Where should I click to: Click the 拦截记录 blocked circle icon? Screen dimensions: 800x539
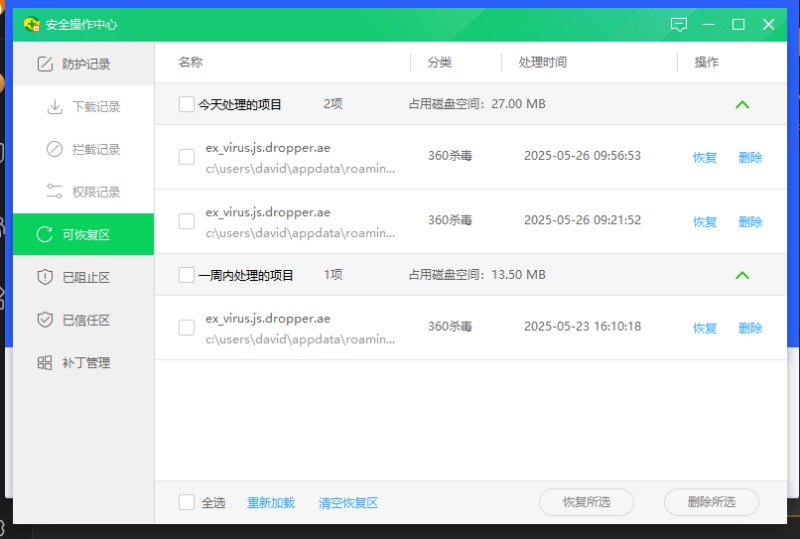click(55, 149)
